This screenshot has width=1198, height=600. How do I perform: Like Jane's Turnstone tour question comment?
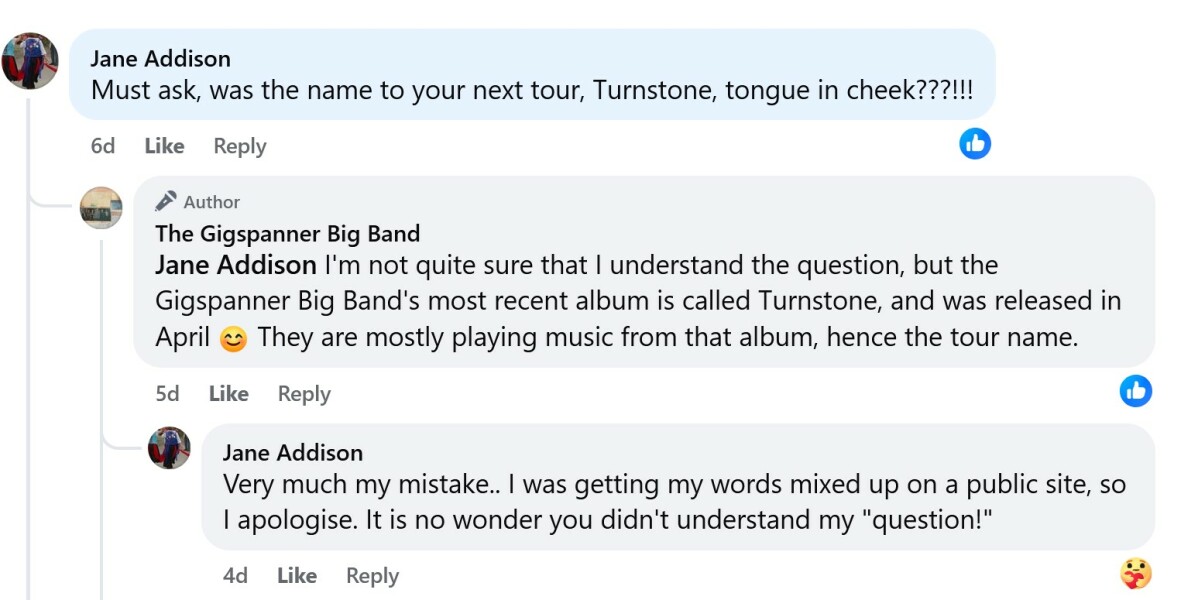[164, 146]
